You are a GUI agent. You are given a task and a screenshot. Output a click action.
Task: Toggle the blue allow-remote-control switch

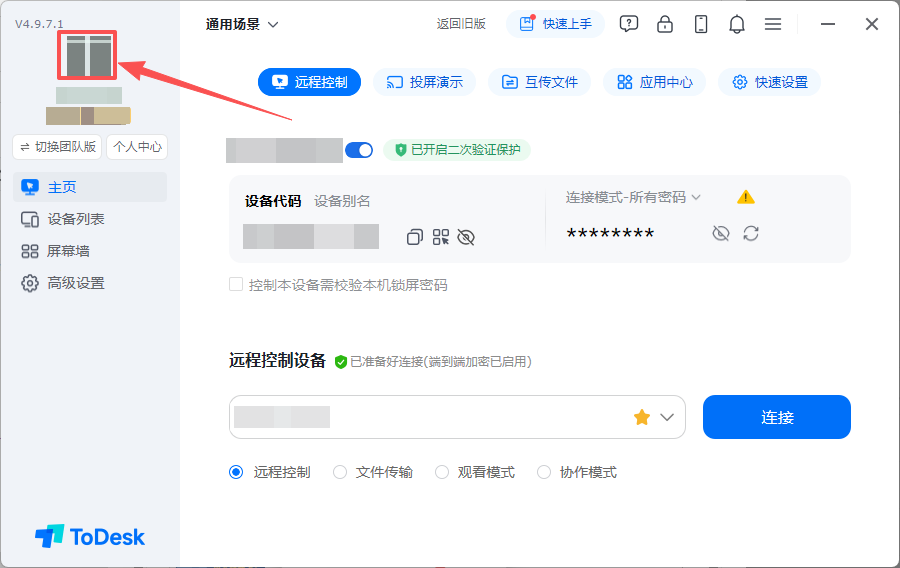(x=359, y=150)
